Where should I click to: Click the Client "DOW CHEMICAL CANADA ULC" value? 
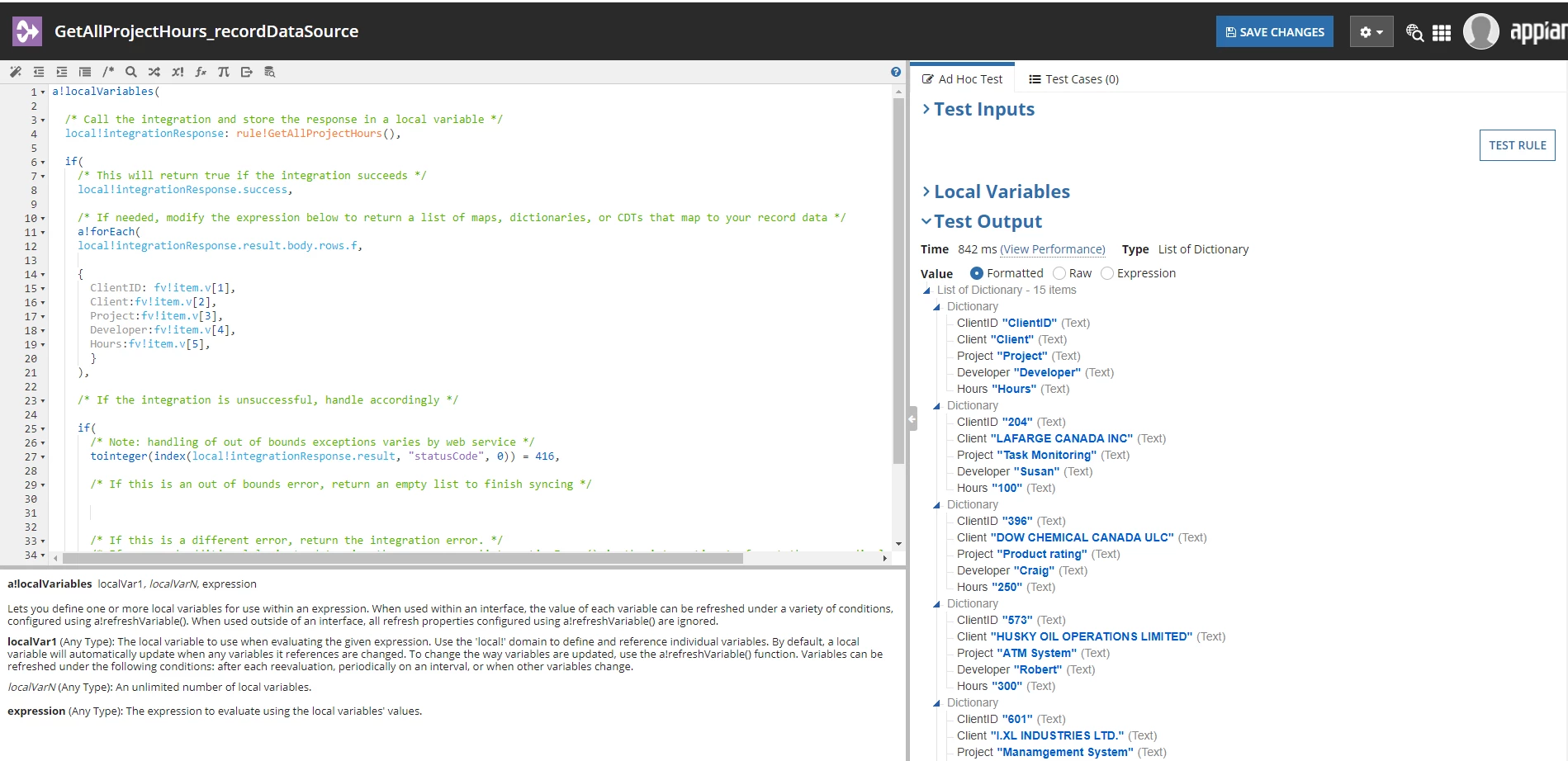pyautogui.click(x=1082, y=537)
